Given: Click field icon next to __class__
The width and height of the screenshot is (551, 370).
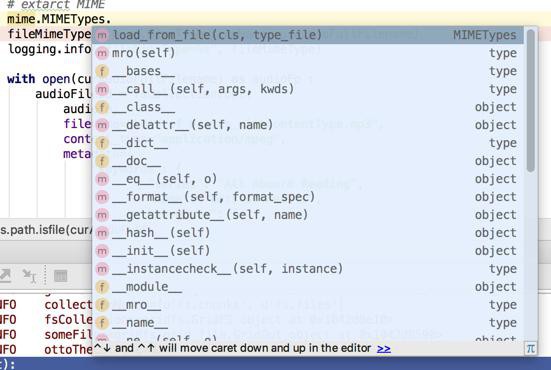Looking at the screenshot, I should [x=102, y=107].
